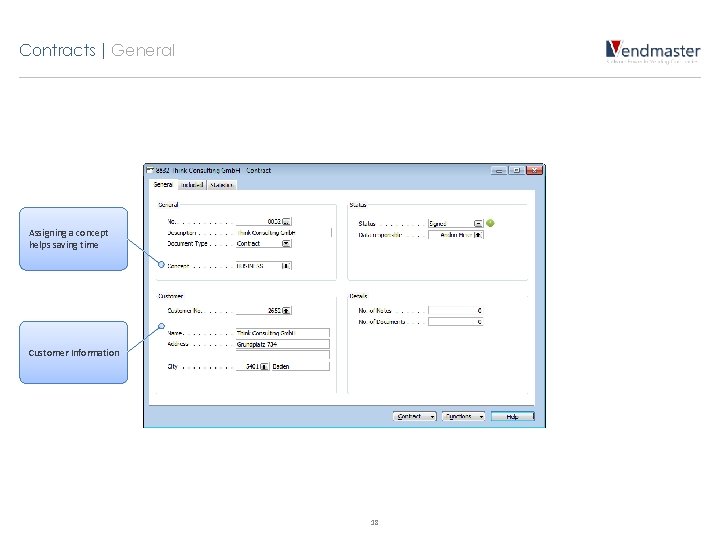Open the Status dropdown
The image size is (720, 540).
point(478,224)
